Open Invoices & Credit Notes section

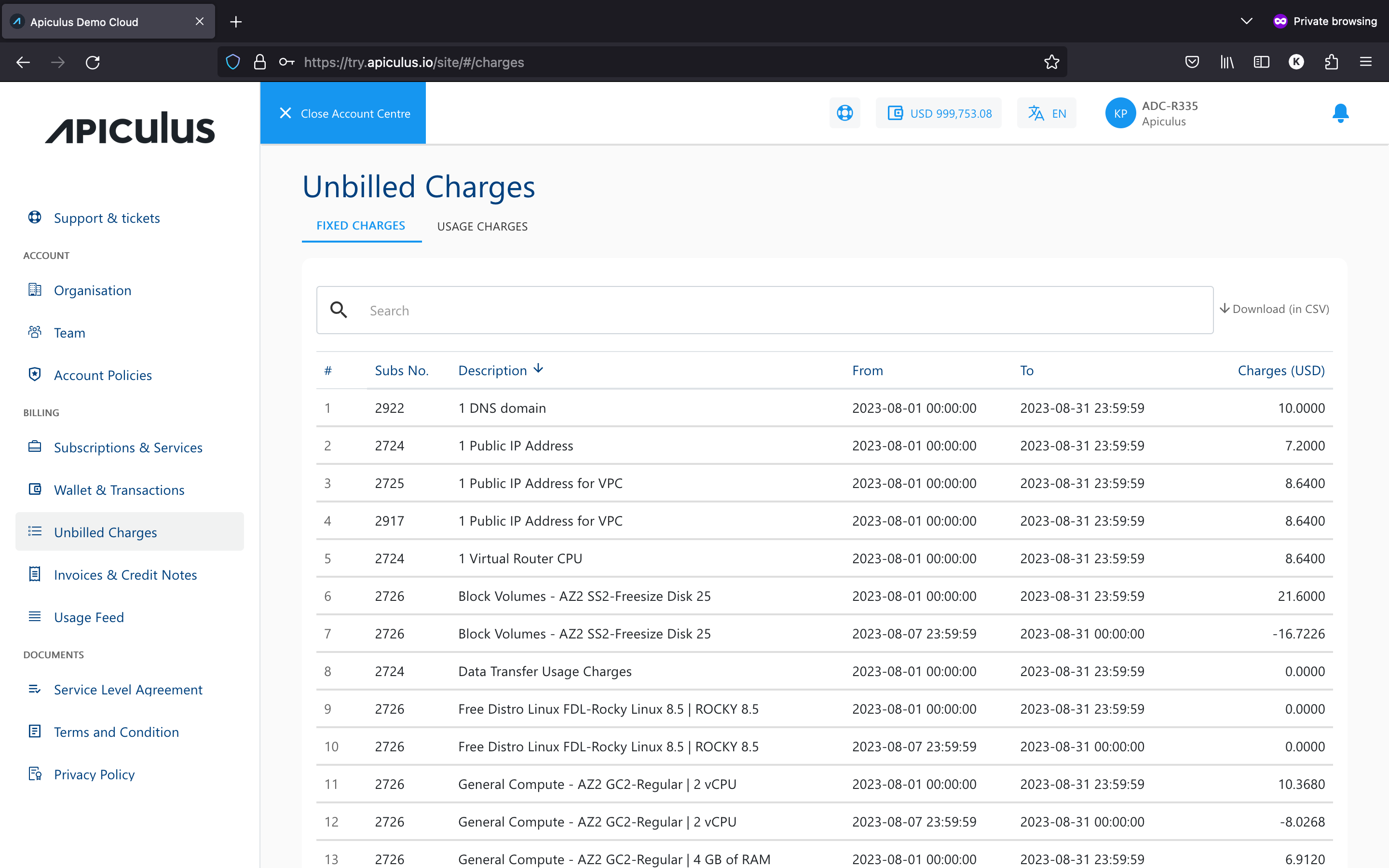[x=125, y=574]
